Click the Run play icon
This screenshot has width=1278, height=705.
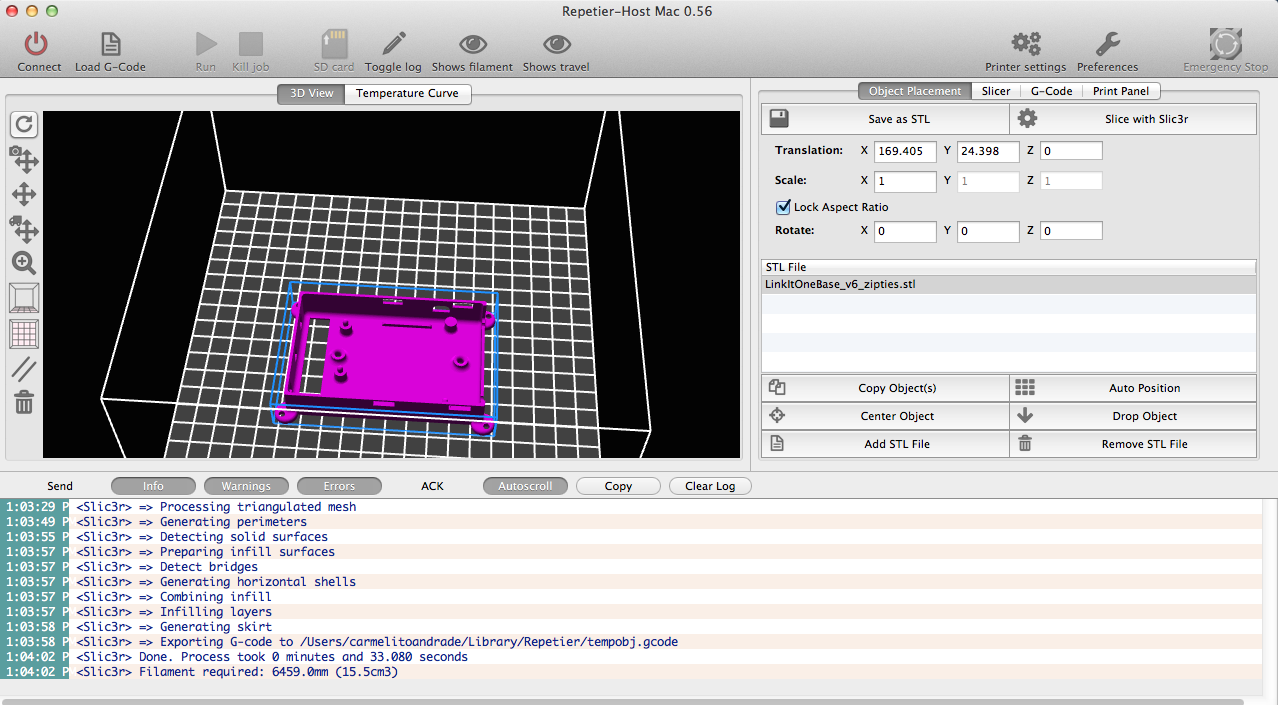206,44
